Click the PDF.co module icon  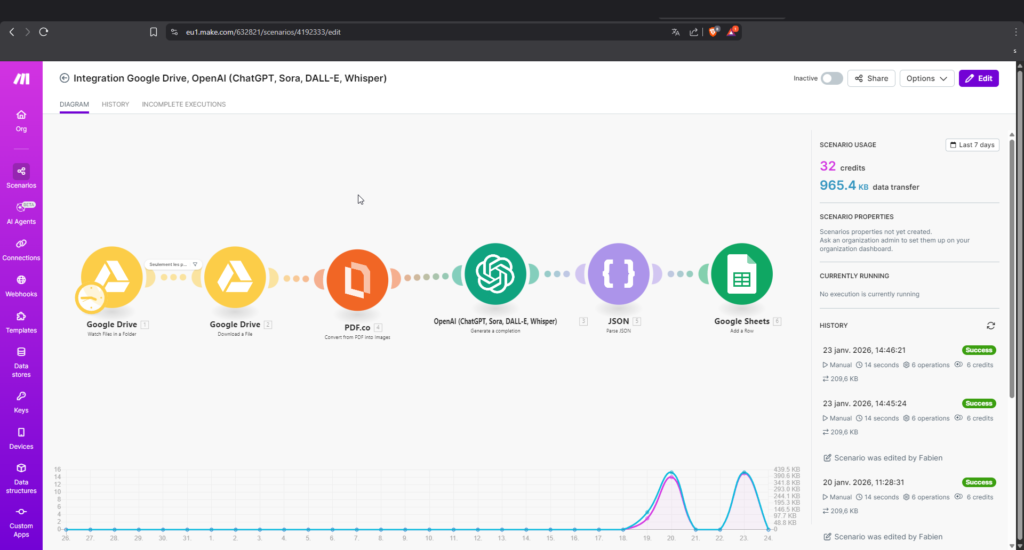[x=357, y=277]
